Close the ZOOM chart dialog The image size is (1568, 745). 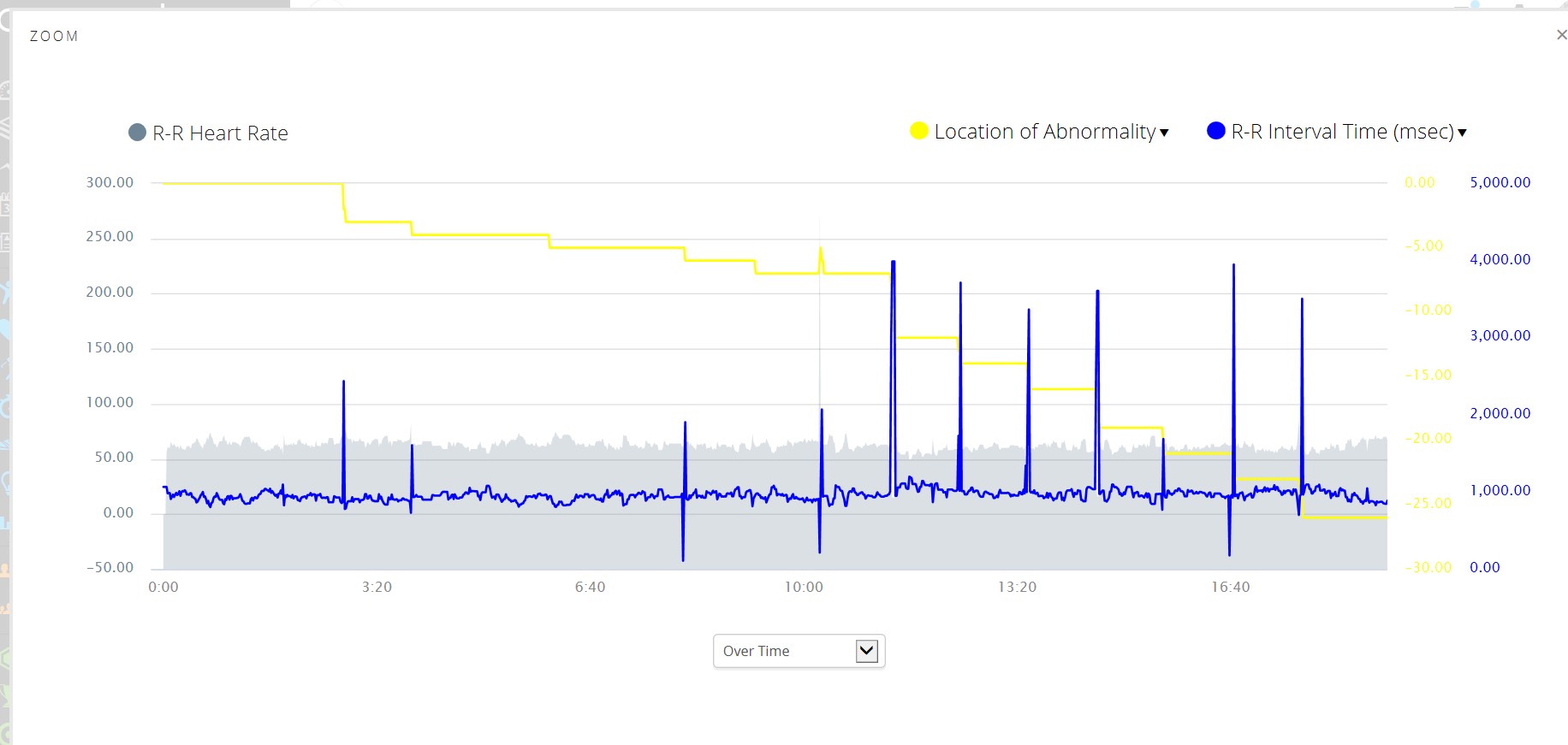click(1560, 35)
